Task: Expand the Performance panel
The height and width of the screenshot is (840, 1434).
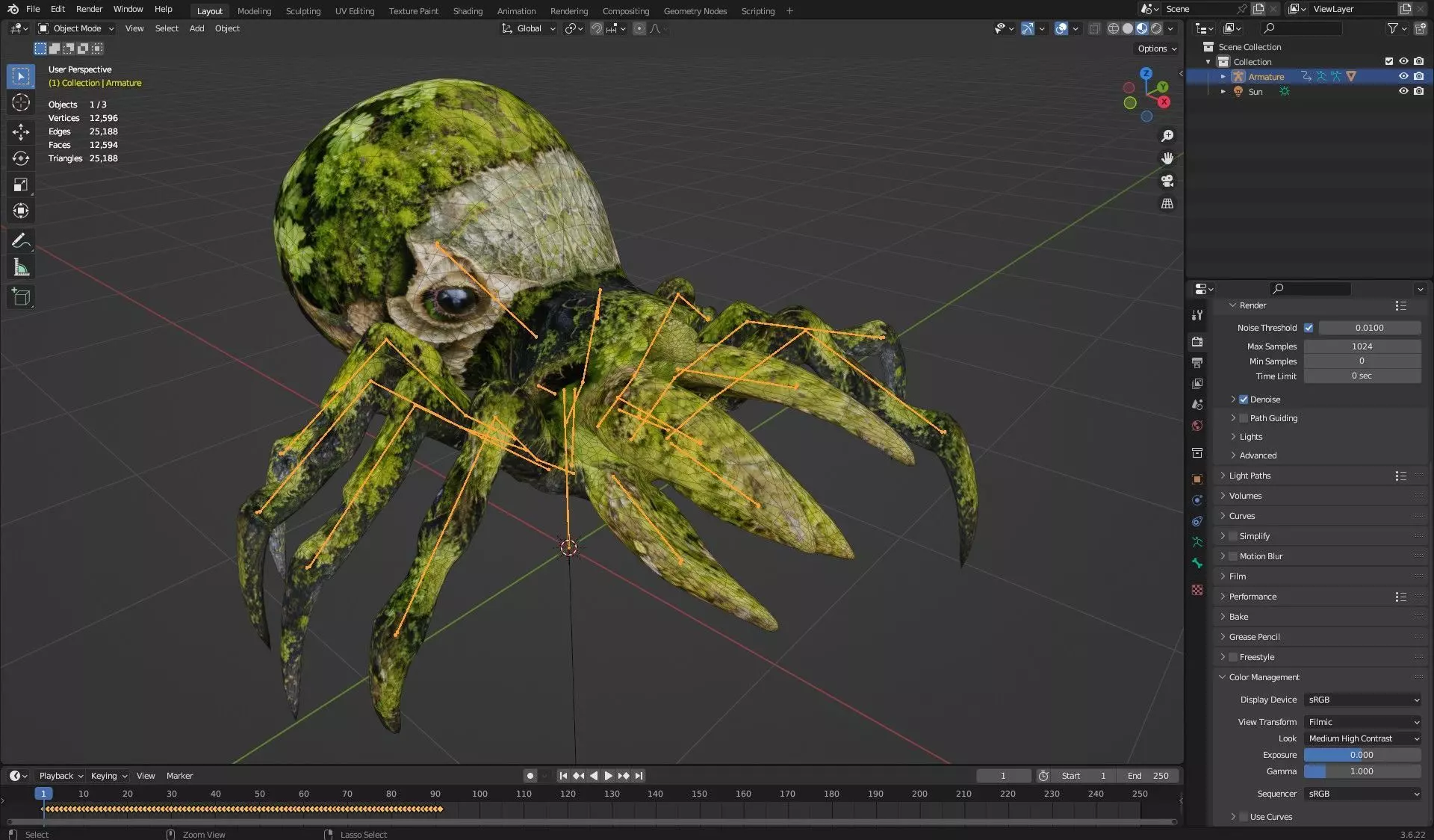Action: (x=1253, y=597)
